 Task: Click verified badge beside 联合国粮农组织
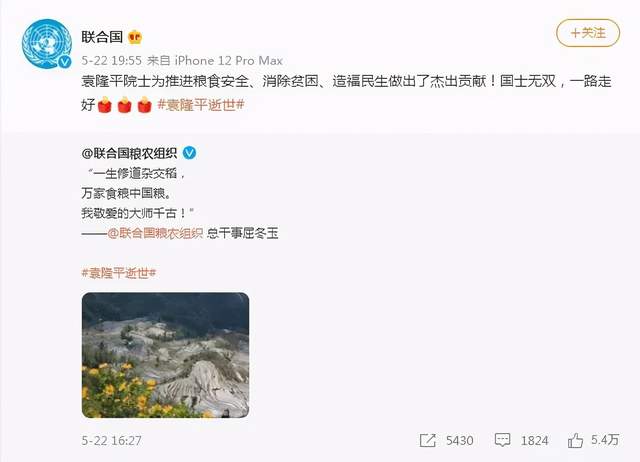(x=189, y=153)
